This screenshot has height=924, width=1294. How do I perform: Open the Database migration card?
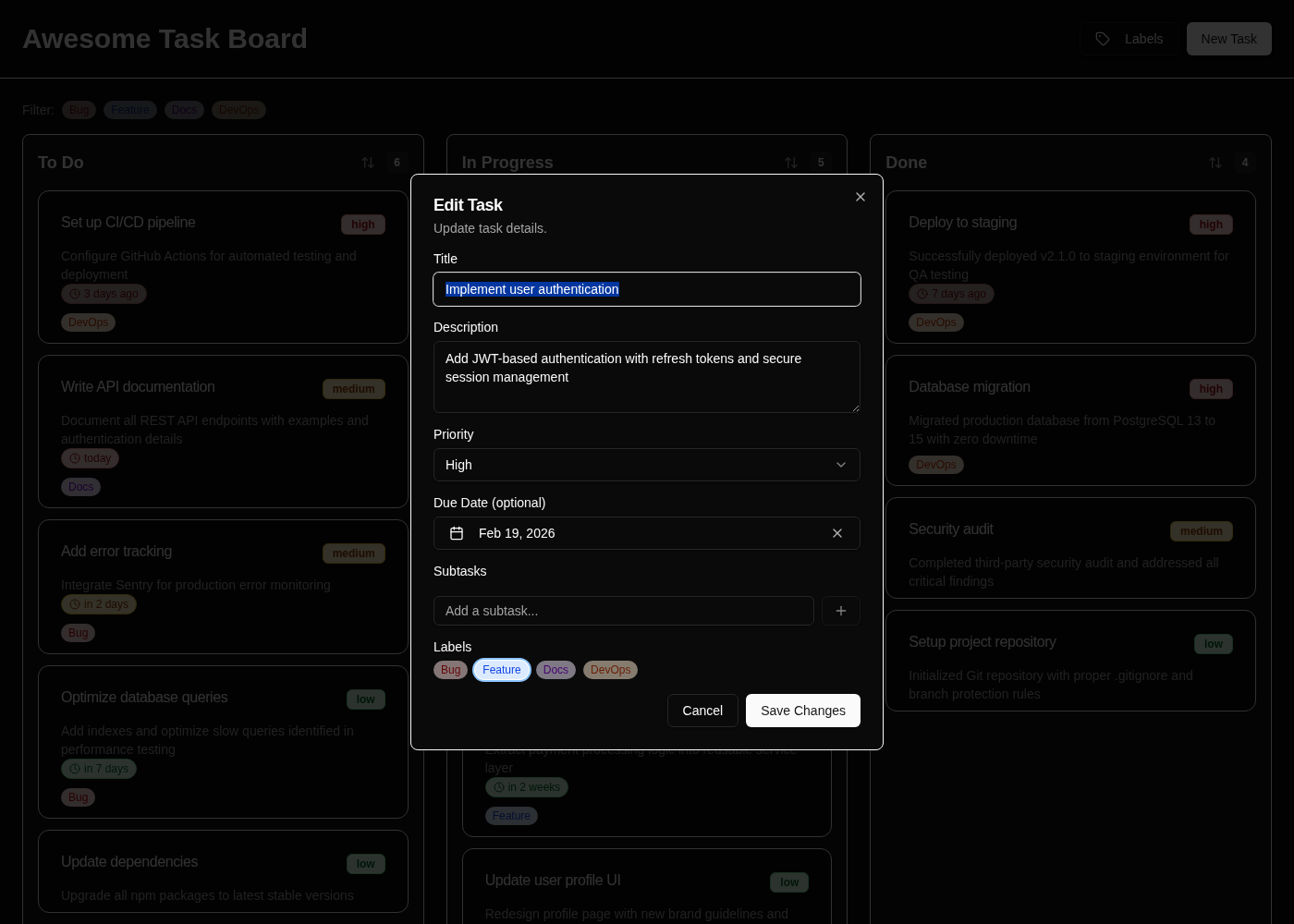(x=1070, y=420)
